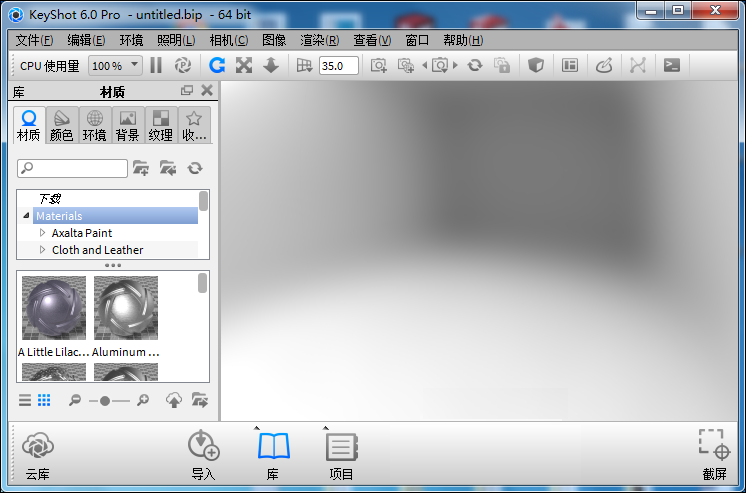Go to previous camera arrow
Screen dimensions: 746x493
(x=424, y=65)
